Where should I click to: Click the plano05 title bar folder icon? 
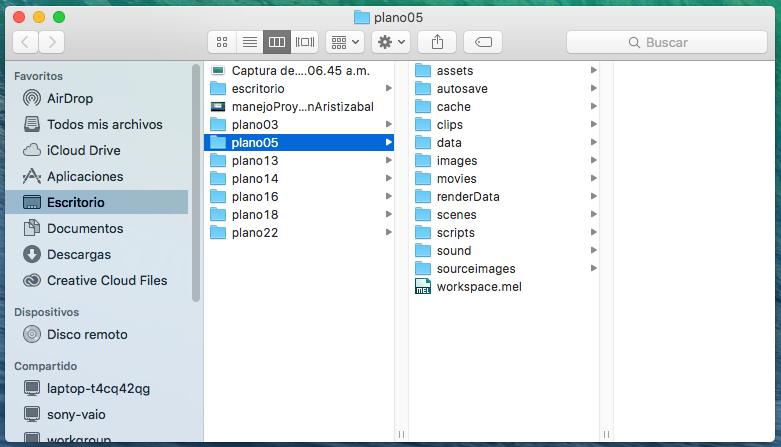(x=362, y=17)
